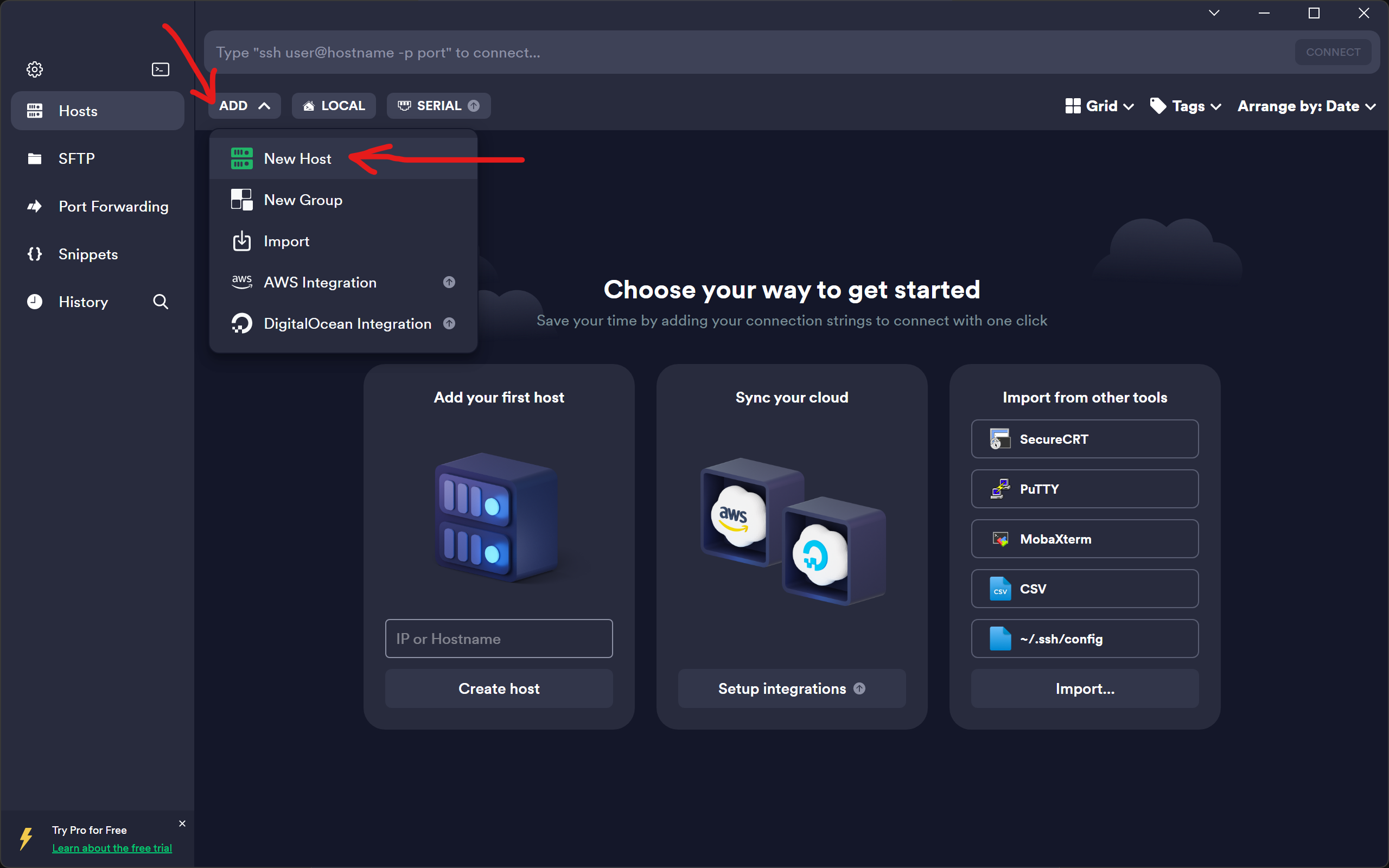Open the local terminal icon in sidebar
This screenshot has width=1389, height=868.
coord(160,69)
